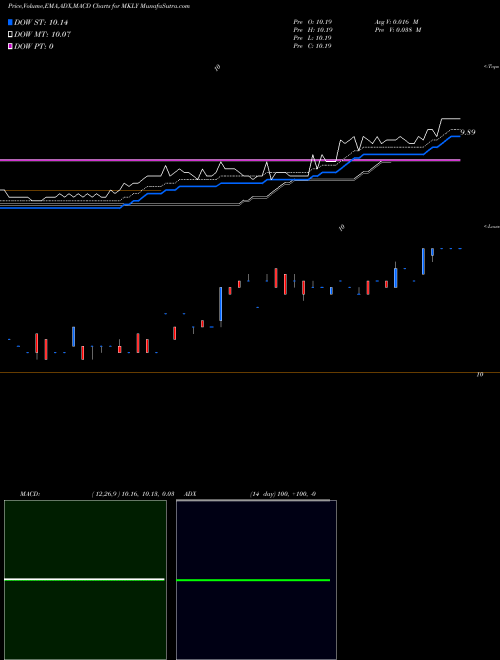This screenshot has width=500, height=660.
Task: Select the 'DOW PT: 0' legend label
Action: tap(34, 46)
